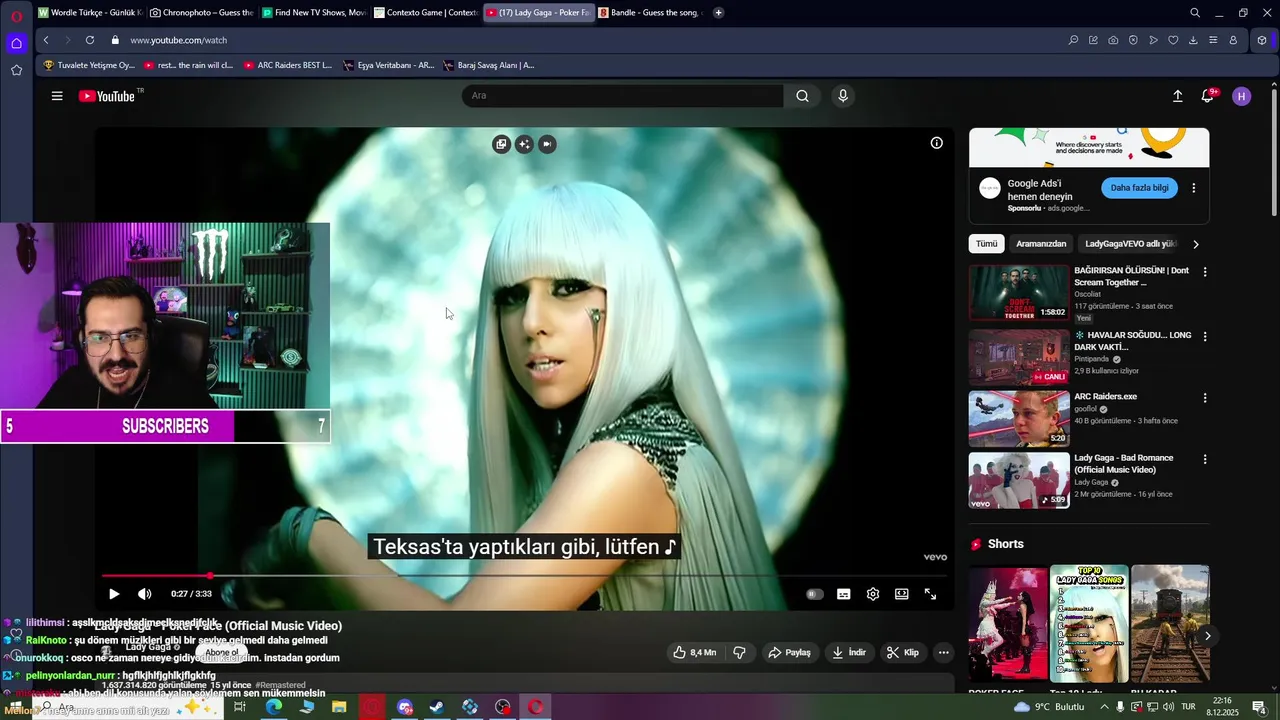The width and height of the screenshot is (1280, 720).
Task: Open File Explorer from the taskbar
Action: [339, 707]
